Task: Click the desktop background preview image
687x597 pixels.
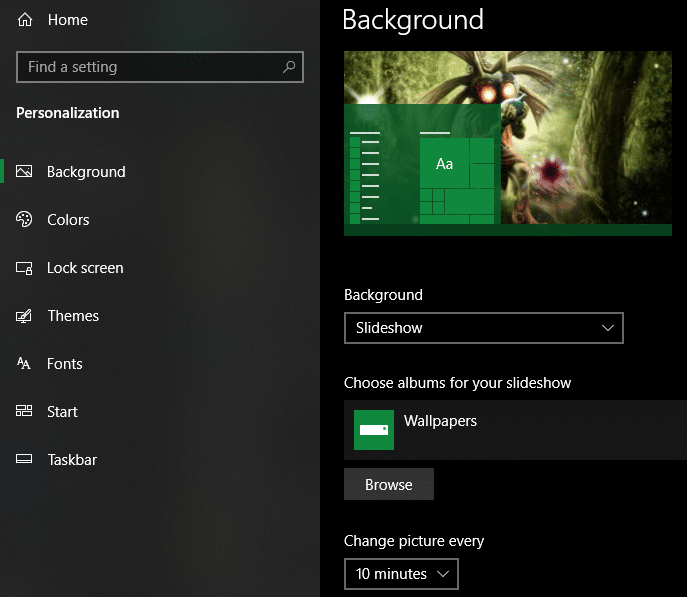Action: point(508,143)
